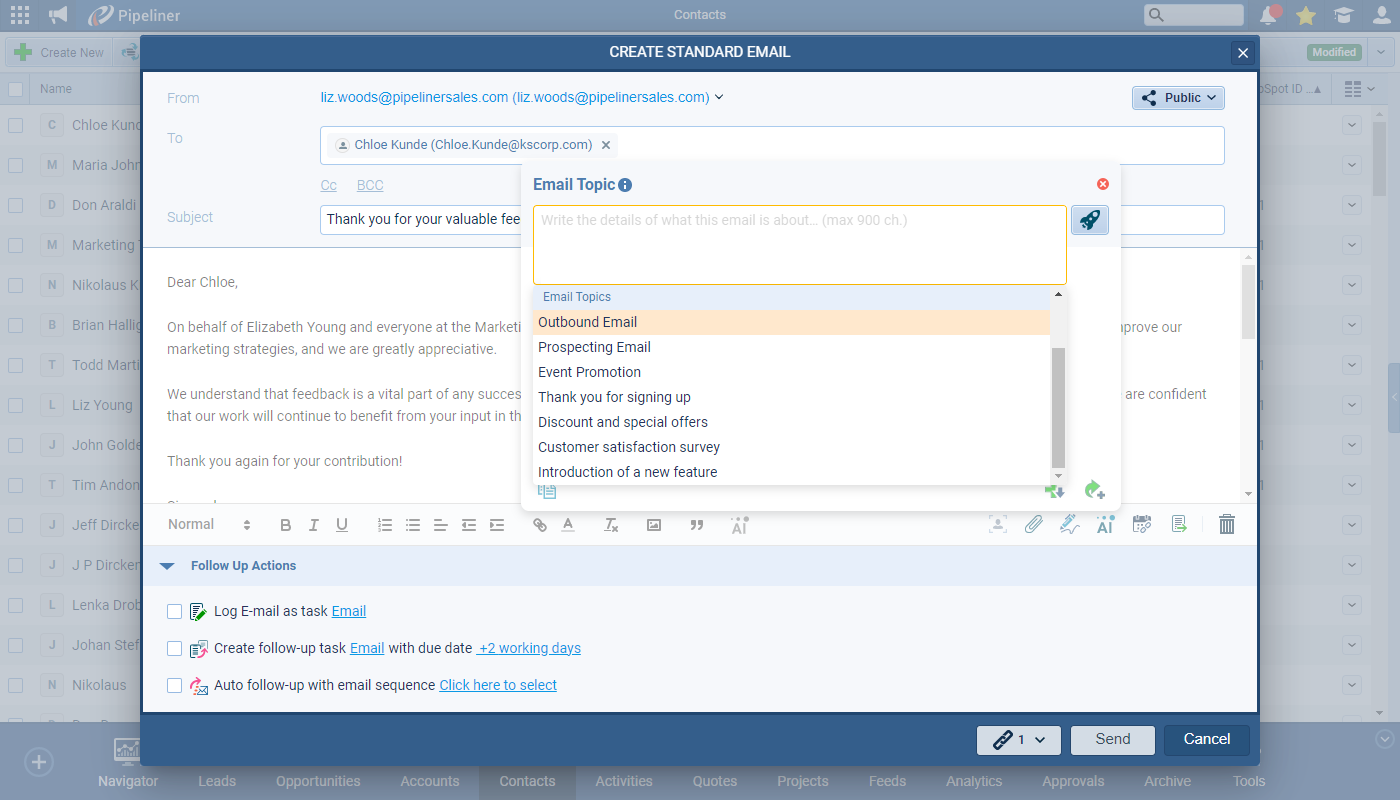Enable Log E-mail as task checkbox
This screenshot has width=1400, height=800.
click(x=175, y=611)
